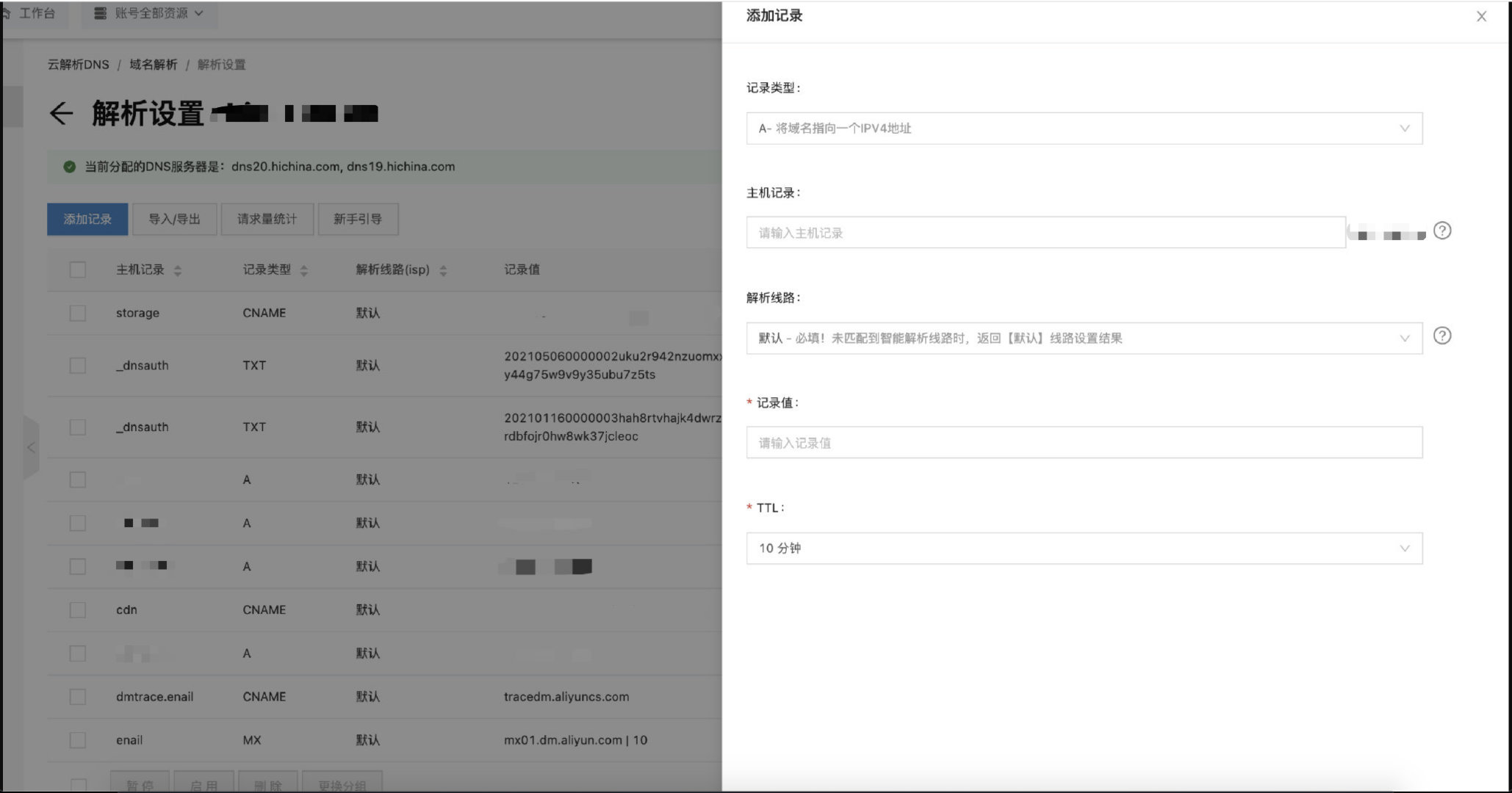Click the 20210116... TXT record value

[x=613, y=427]
